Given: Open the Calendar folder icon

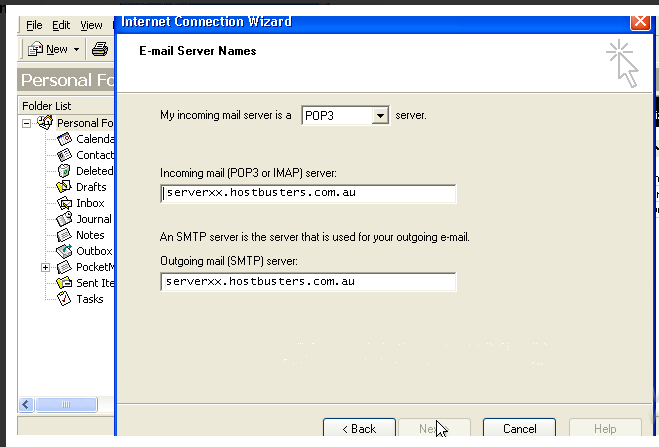Looking at the screenshot, I should (64, 139).
